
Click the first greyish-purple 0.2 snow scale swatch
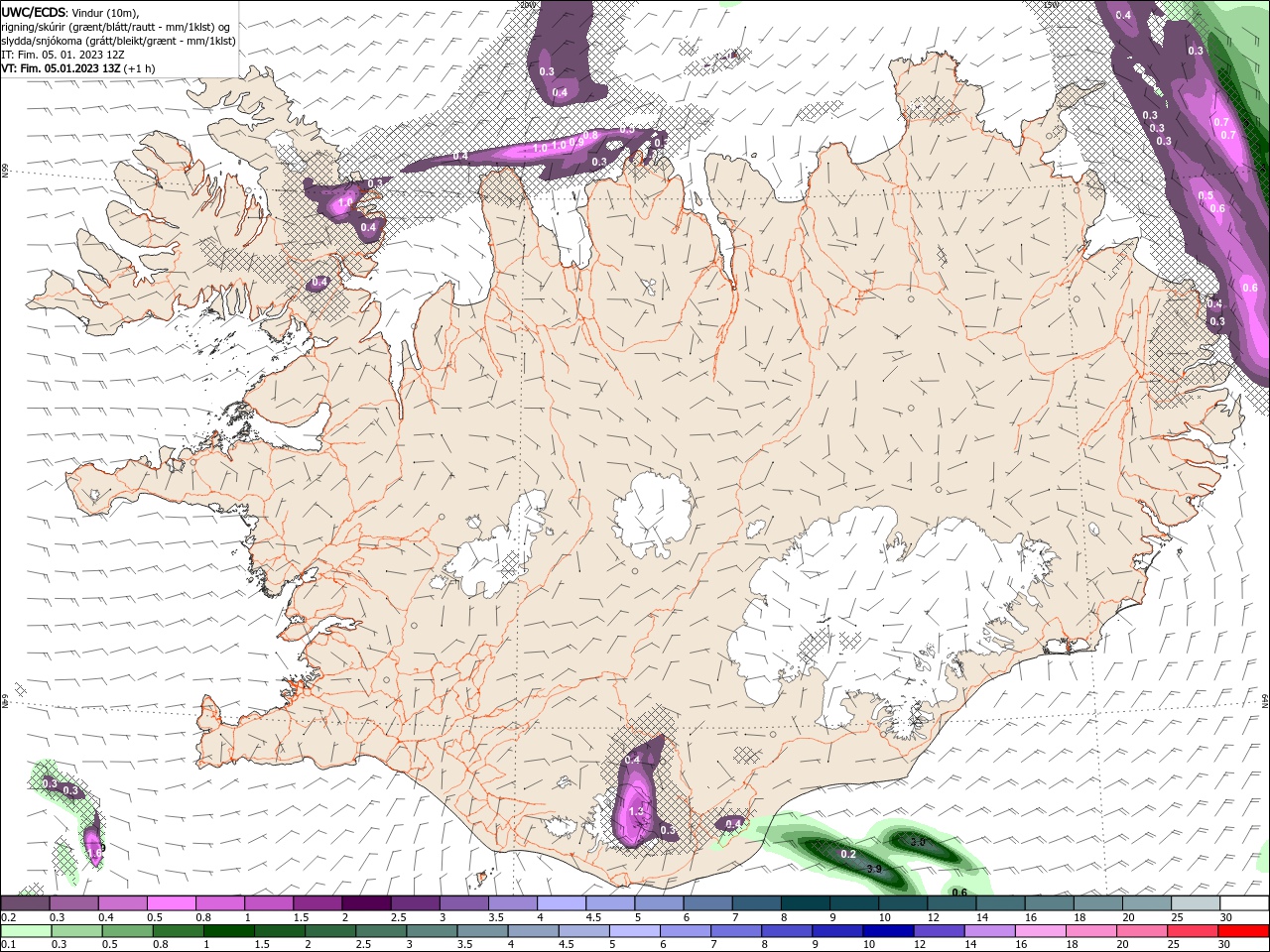pos(25,902)
